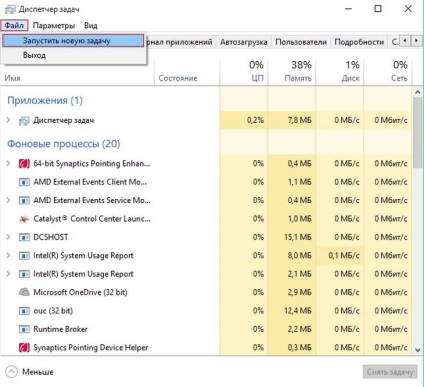Click the vertical scrollbar thumb
The width and height of the screenshot is (424, 387).
(x=418, y=133)
